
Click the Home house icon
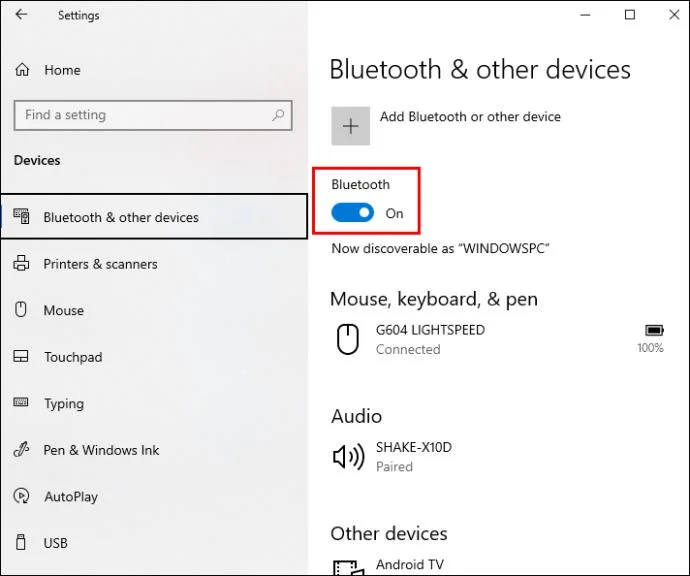tap(22, 70)
